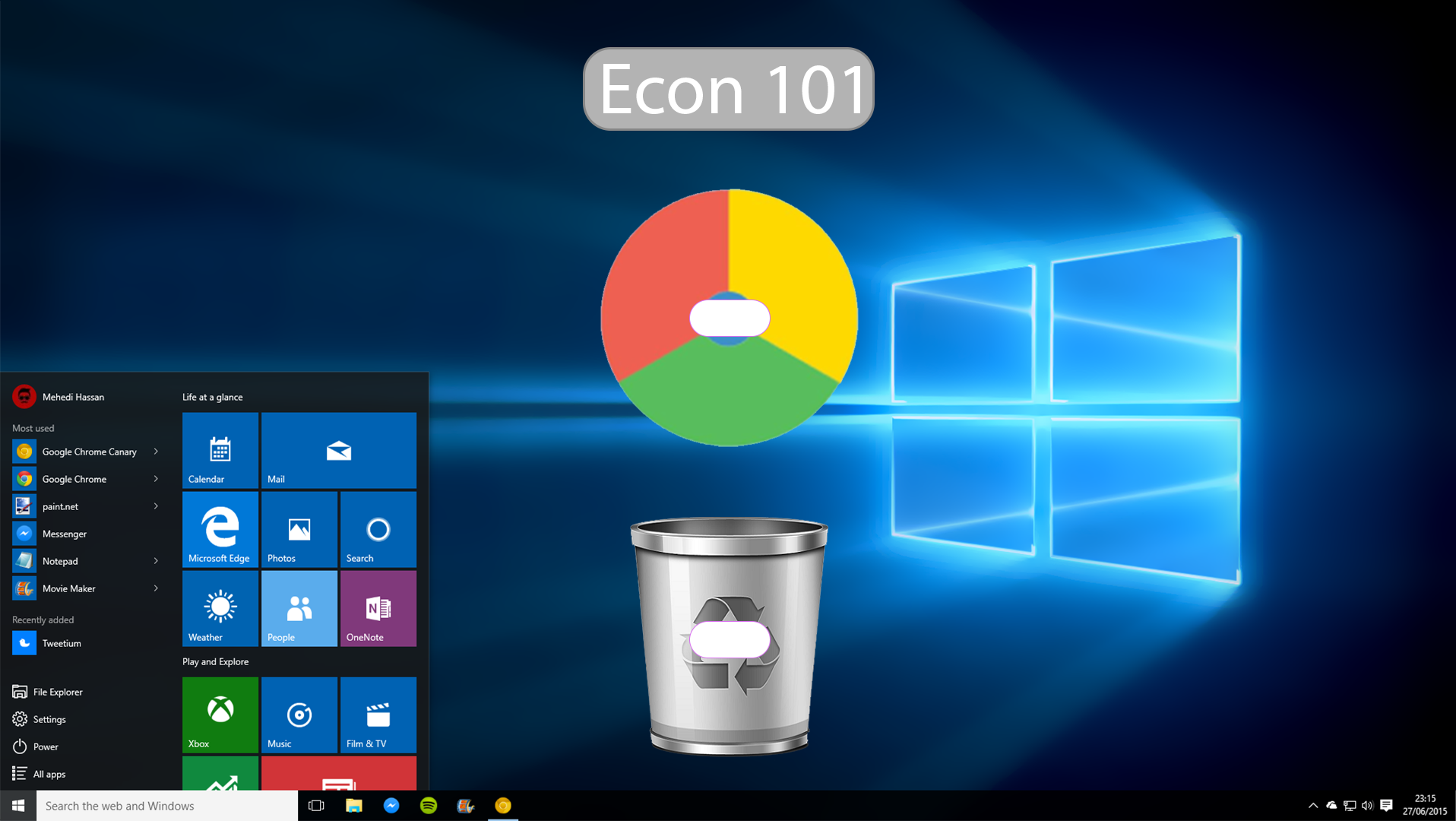Viewport: 1456px width, 821px height.
Task: Open Movie Maker taskbar icon
Action: pyautogui.click(x=466, y=806)
